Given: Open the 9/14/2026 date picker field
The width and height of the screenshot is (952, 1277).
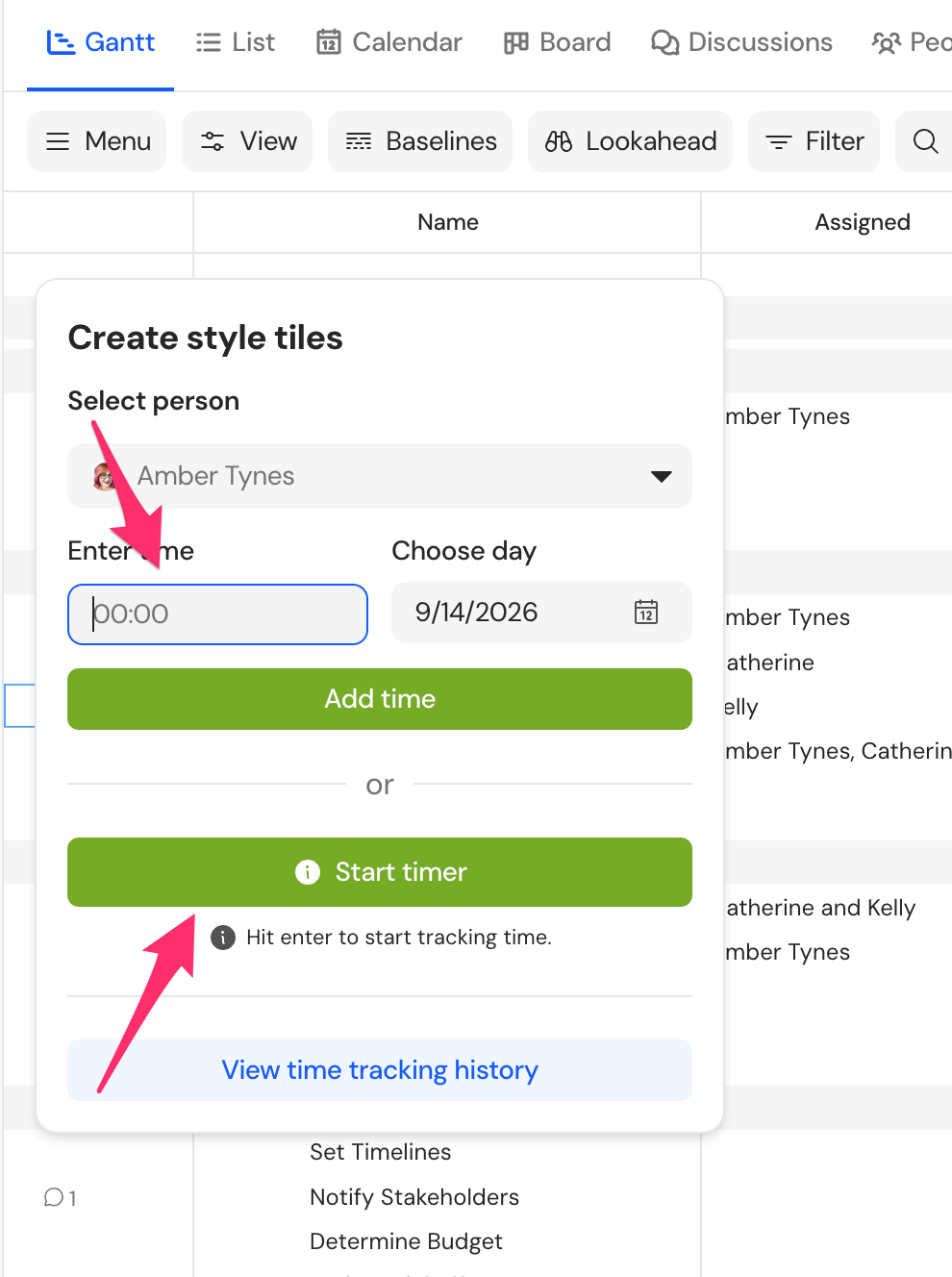Looking at the screenshot, I should [x=541, y=613].
